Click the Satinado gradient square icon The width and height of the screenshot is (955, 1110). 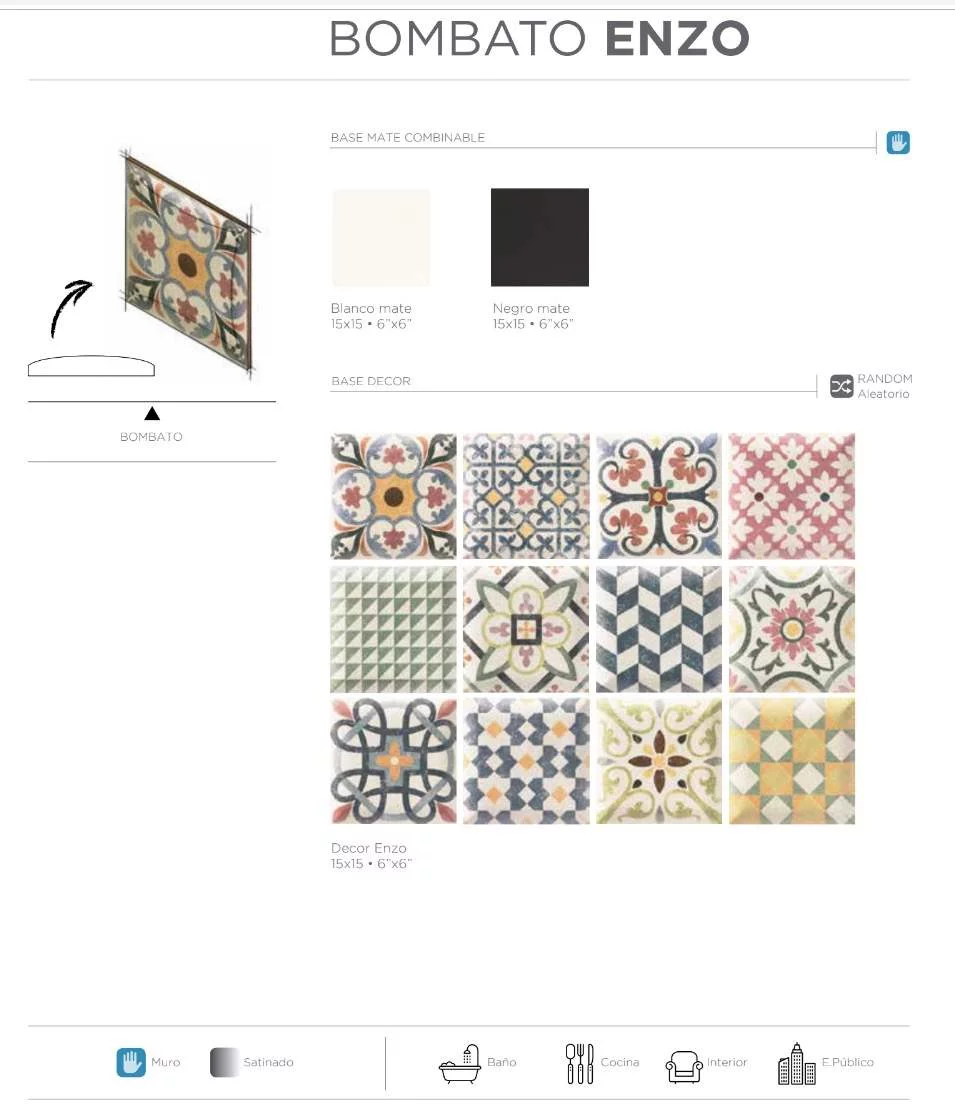[x=224, y=1063]
